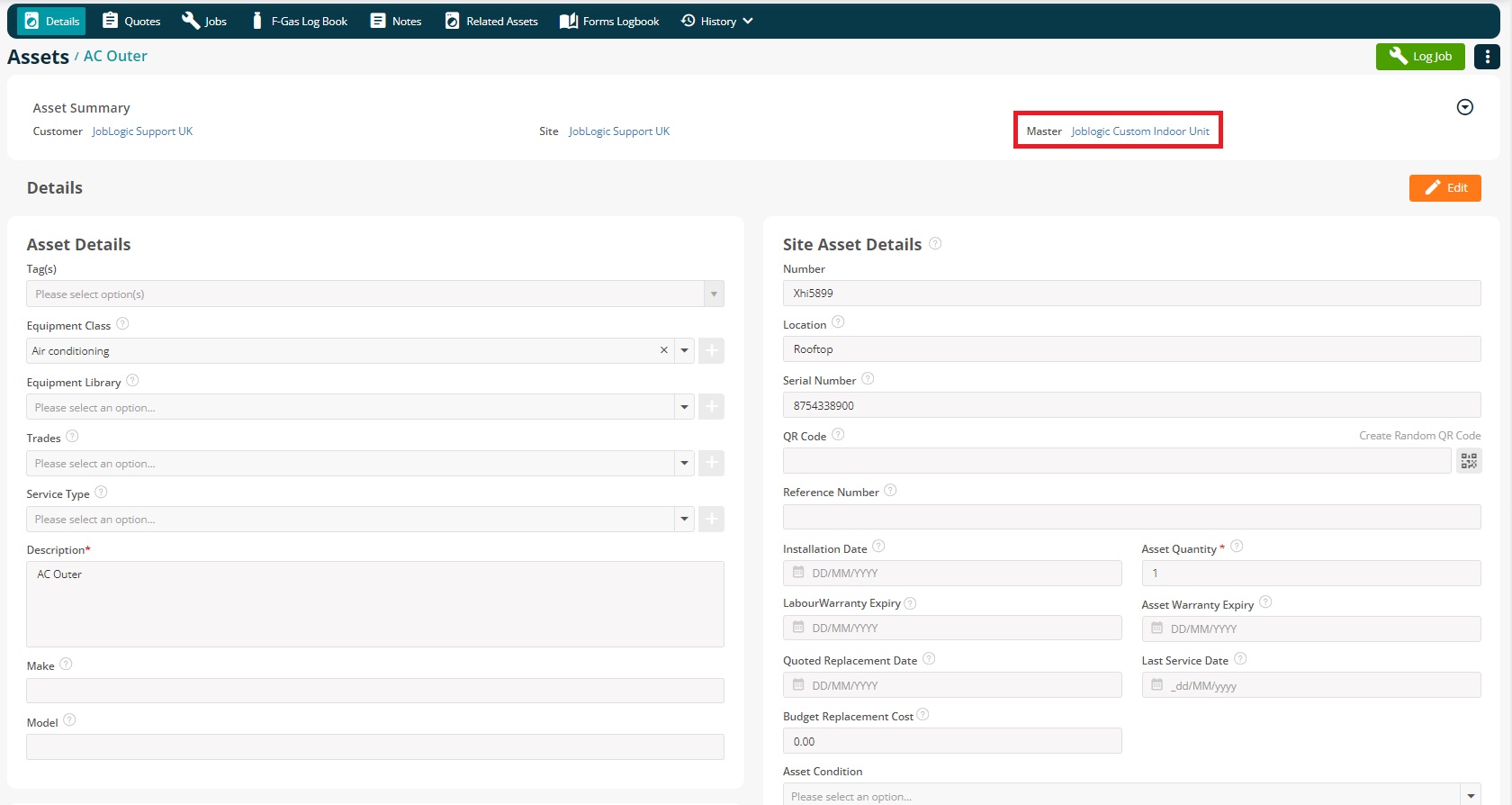Show help for Reference Number
The height and width of the screenshot is (805, 1512).
891,491
